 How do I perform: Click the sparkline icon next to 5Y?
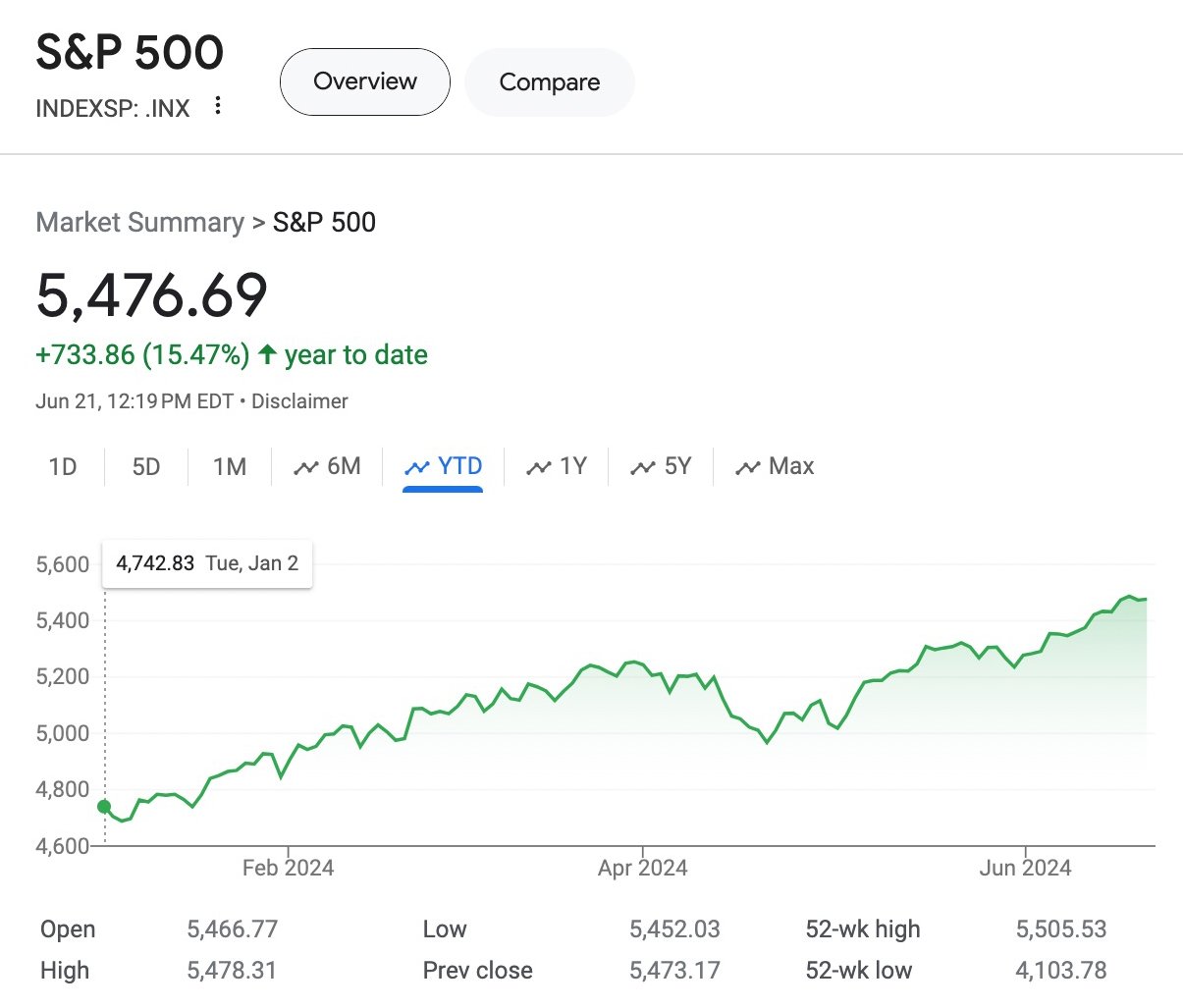coord(642,466)
